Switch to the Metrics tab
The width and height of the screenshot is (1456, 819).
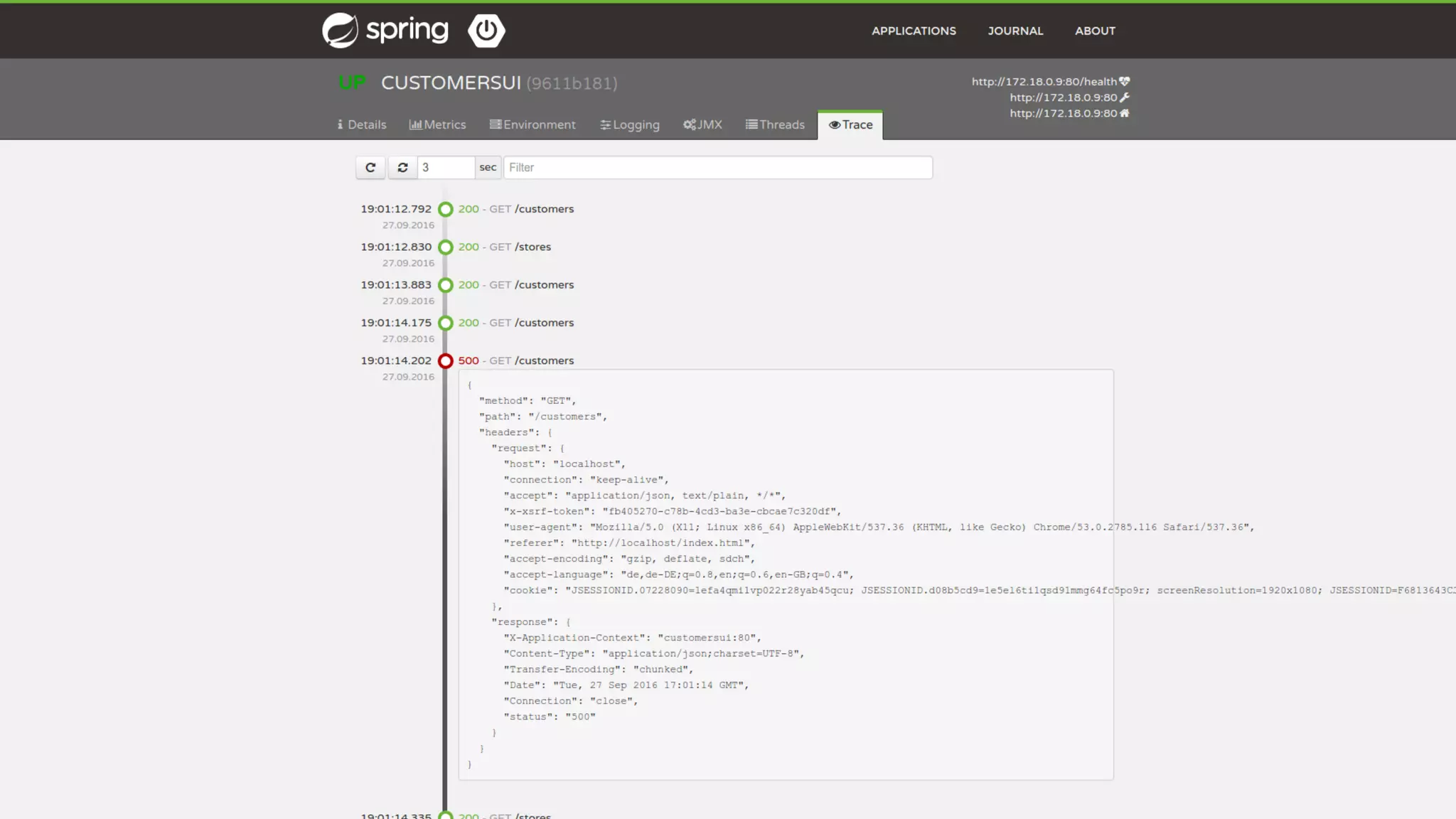tap(437, 125)
